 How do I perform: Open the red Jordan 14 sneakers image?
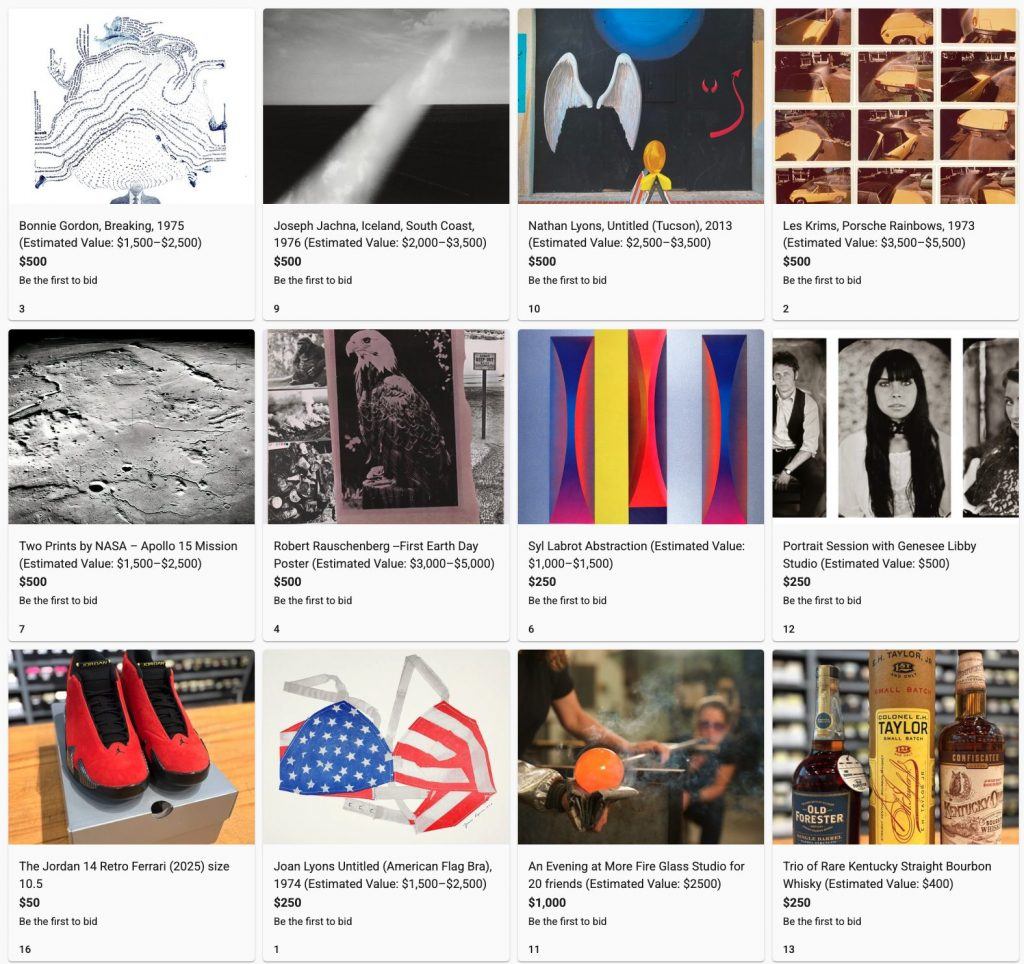pyautogui.click(x=131, y=747)
